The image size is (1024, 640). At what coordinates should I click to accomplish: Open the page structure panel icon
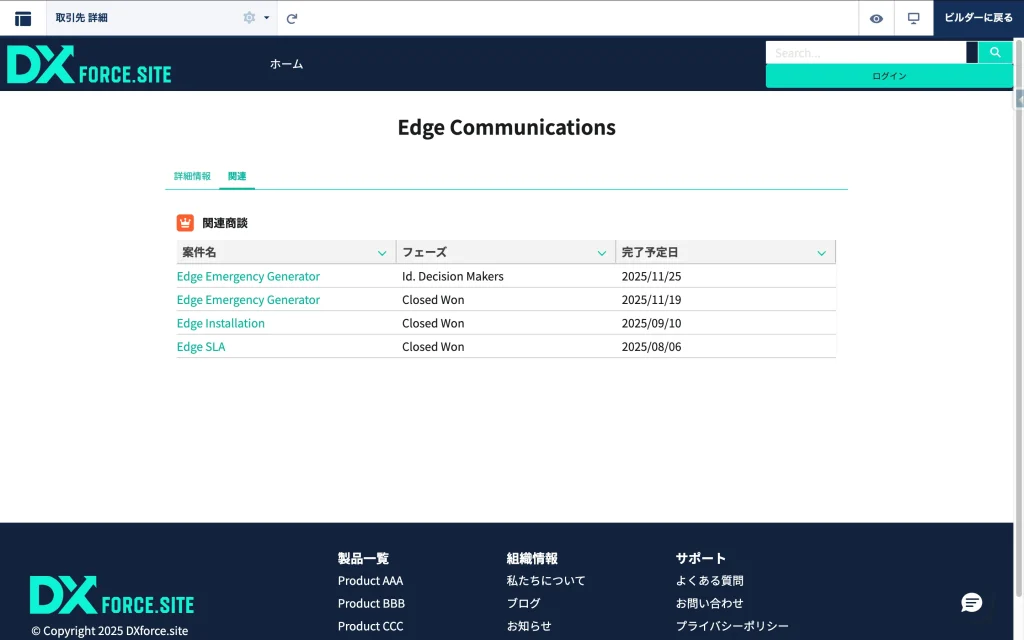pyautogui.click(x=22, y=18)
